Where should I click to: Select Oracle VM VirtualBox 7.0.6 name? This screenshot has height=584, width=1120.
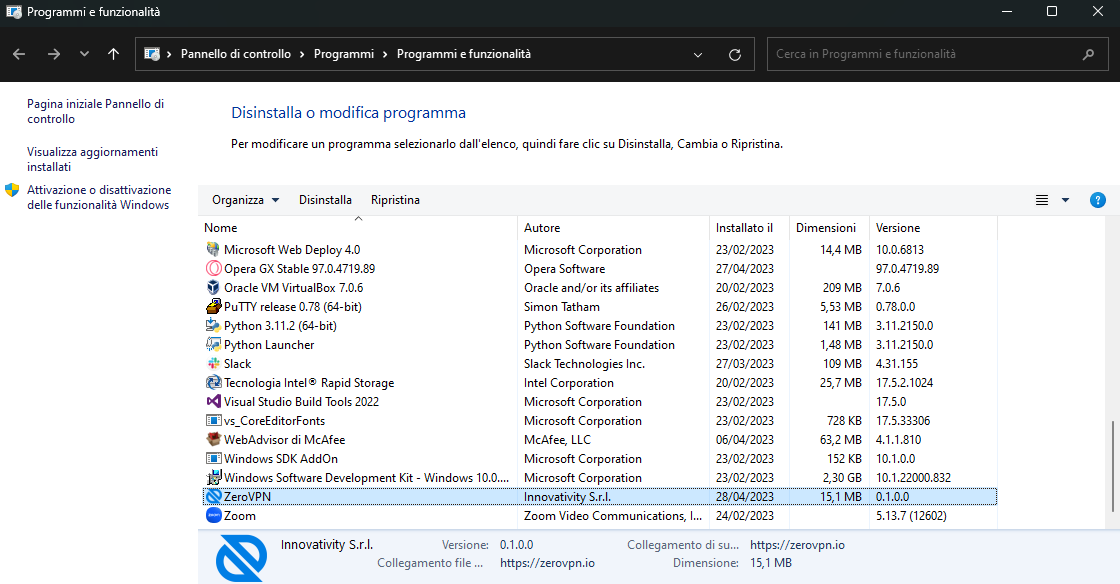[x=293, y=287]
